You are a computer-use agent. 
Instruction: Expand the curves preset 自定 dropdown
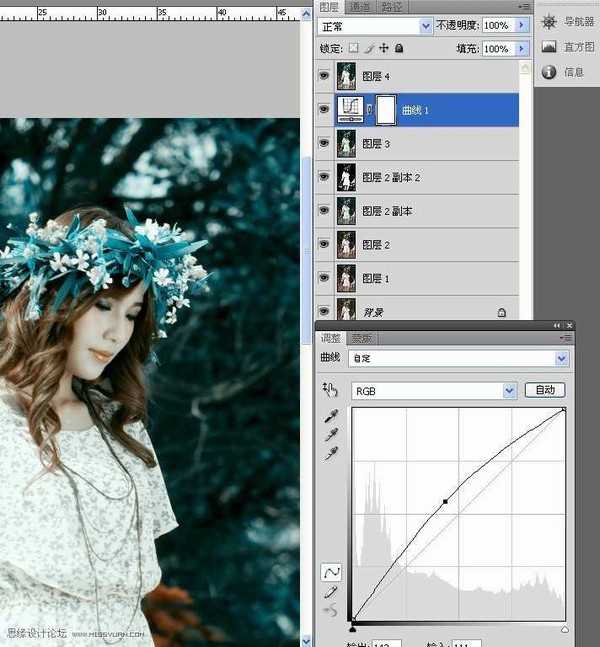tap(560, 358)
